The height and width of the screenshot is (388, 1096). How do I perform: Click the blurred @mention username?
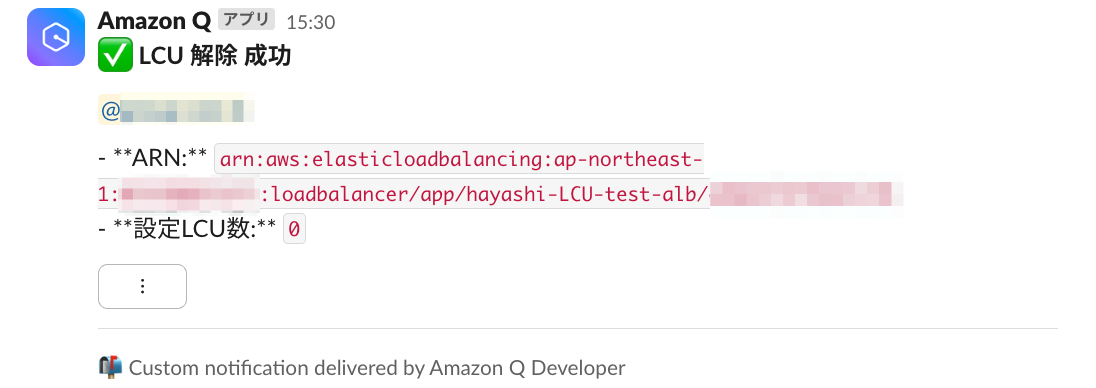[176, 110]
